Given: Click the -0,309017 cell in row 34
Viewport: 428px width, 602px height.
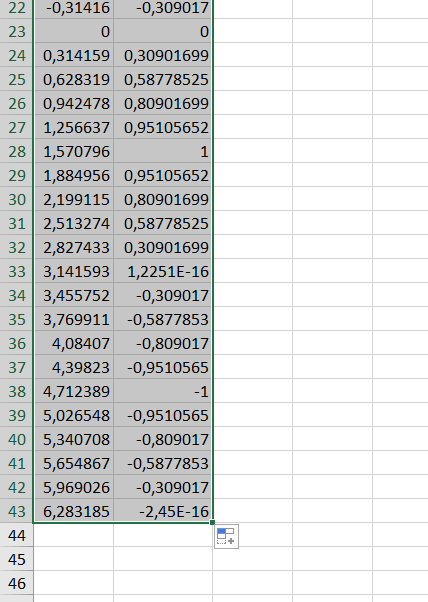Looking at the screenshot, I should click(x=163, y=295).
